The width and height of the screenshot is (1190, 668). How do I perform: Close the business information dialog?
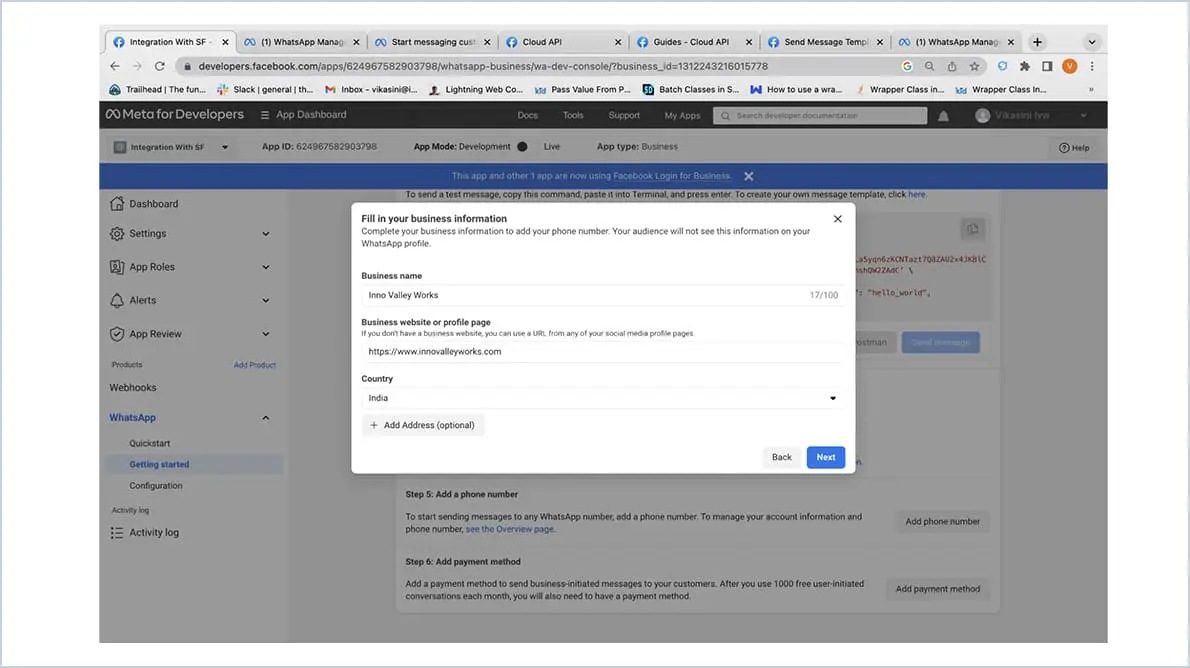pos(837,219)
